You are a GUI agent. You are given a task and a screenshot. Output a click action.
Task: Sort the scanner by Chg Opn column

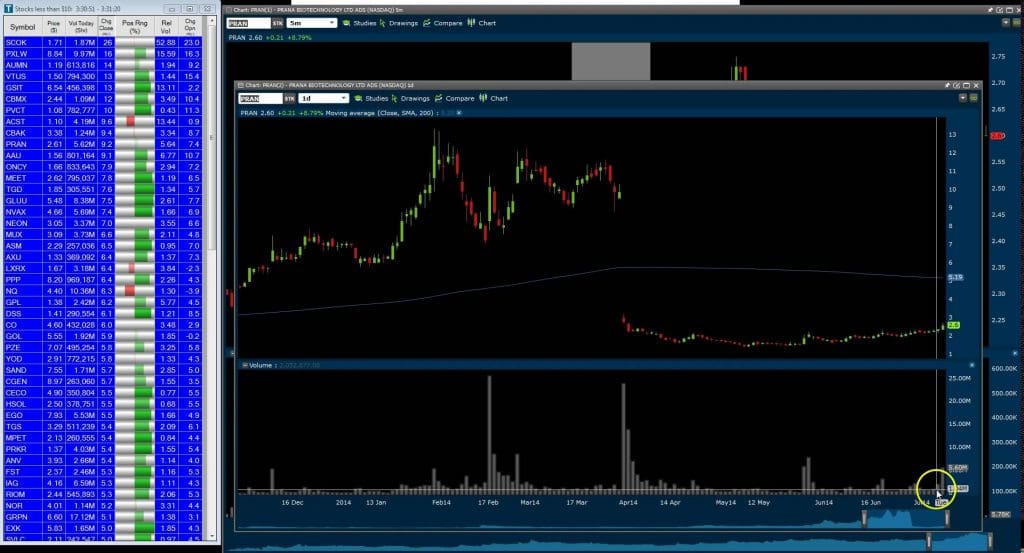(190, 27)
